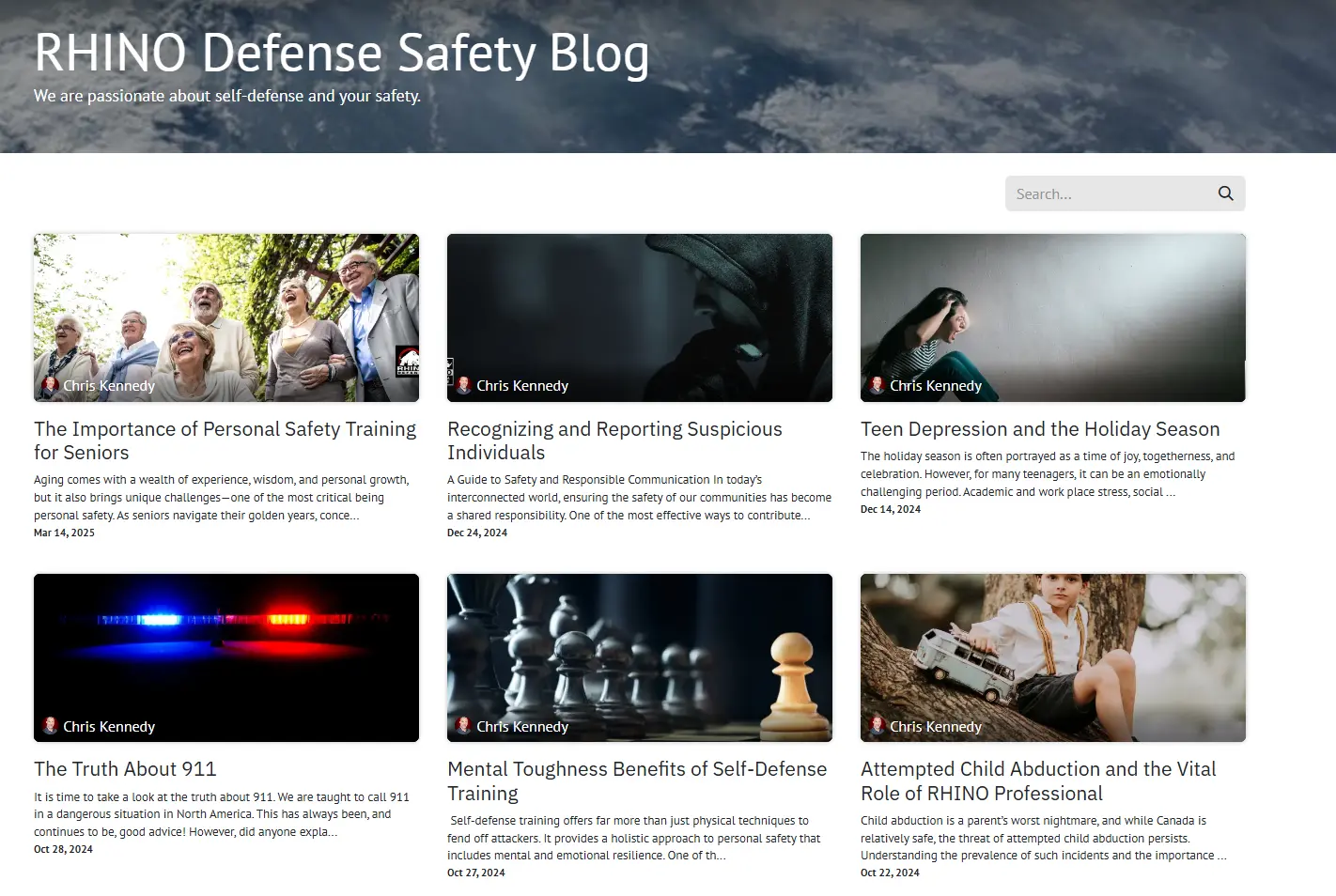
Task: Open Mental Toughness Benefits of Self-Defense Training
Action: click(x=637, y=781)
